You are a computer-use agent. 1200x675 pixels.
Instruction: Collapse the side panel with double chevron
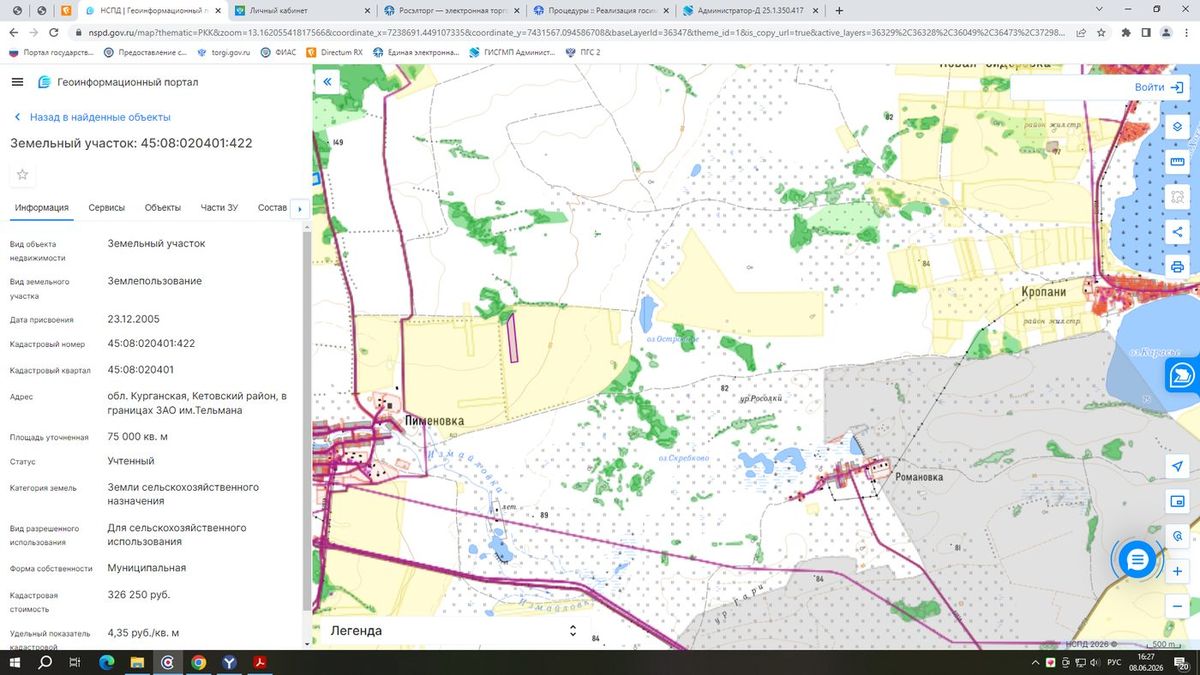pos(327,84)
